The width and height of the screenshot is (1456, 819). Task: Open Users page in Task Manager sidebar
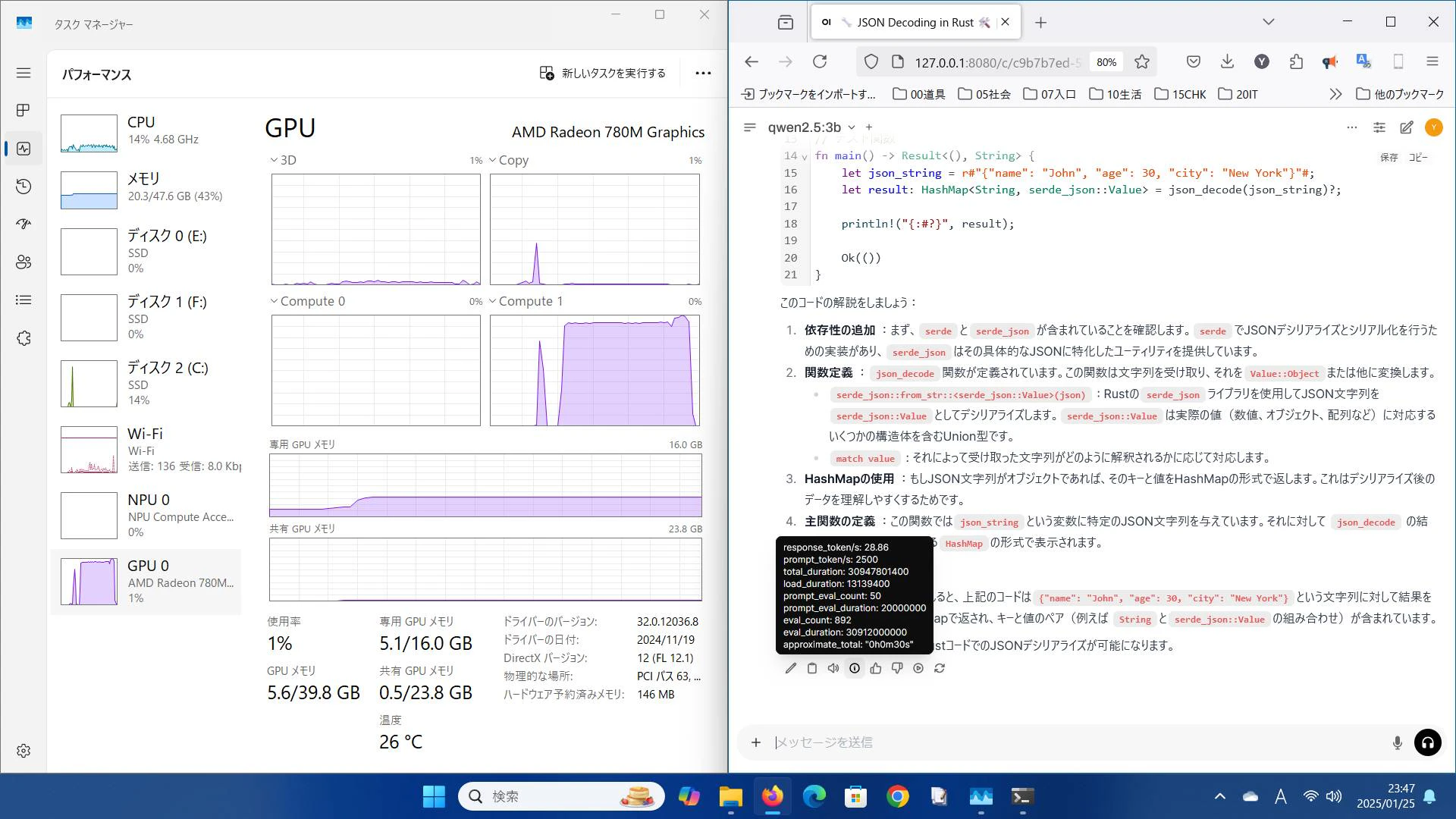click(x=24, y=262)
